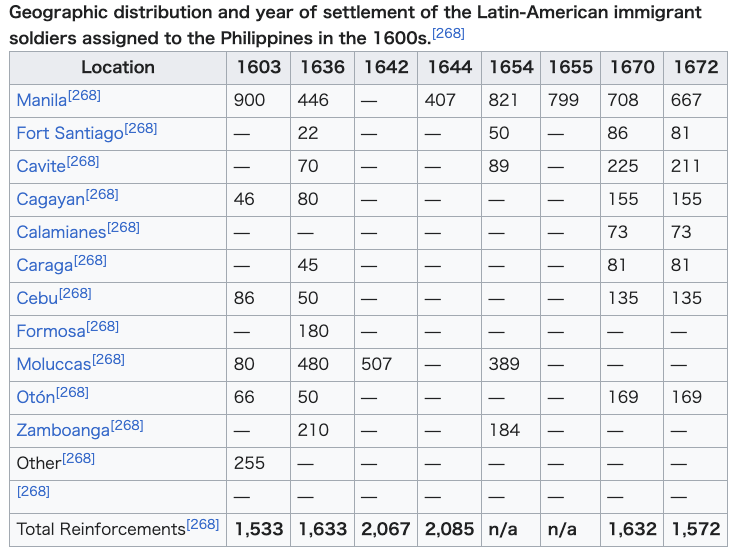Click the 2,085 total for 1644
The width and height of the screenshot is (736, 556).
click(450, 529)
